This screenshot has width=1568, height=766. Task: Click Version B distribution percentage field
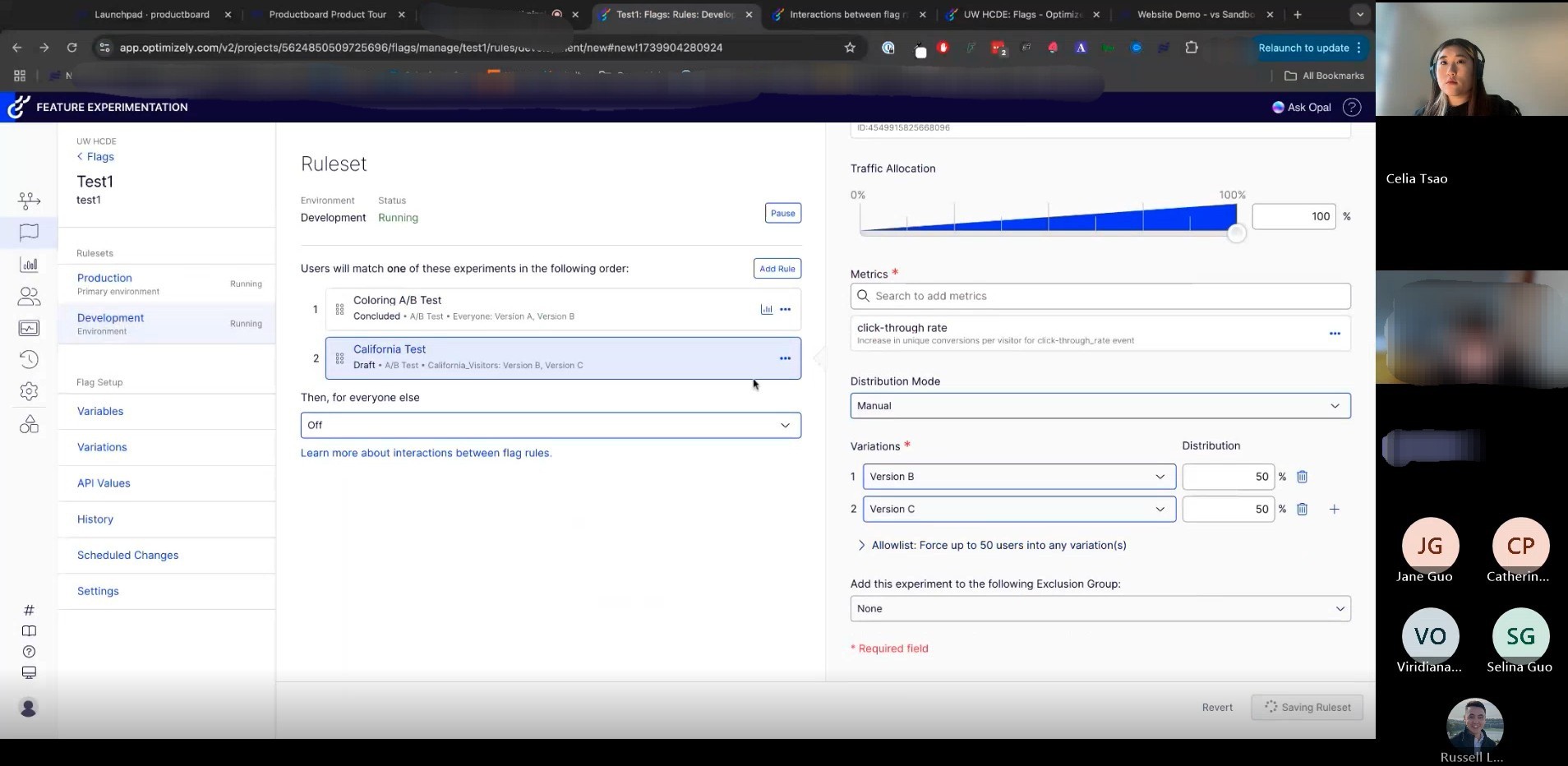click(x=1228, y=477)
